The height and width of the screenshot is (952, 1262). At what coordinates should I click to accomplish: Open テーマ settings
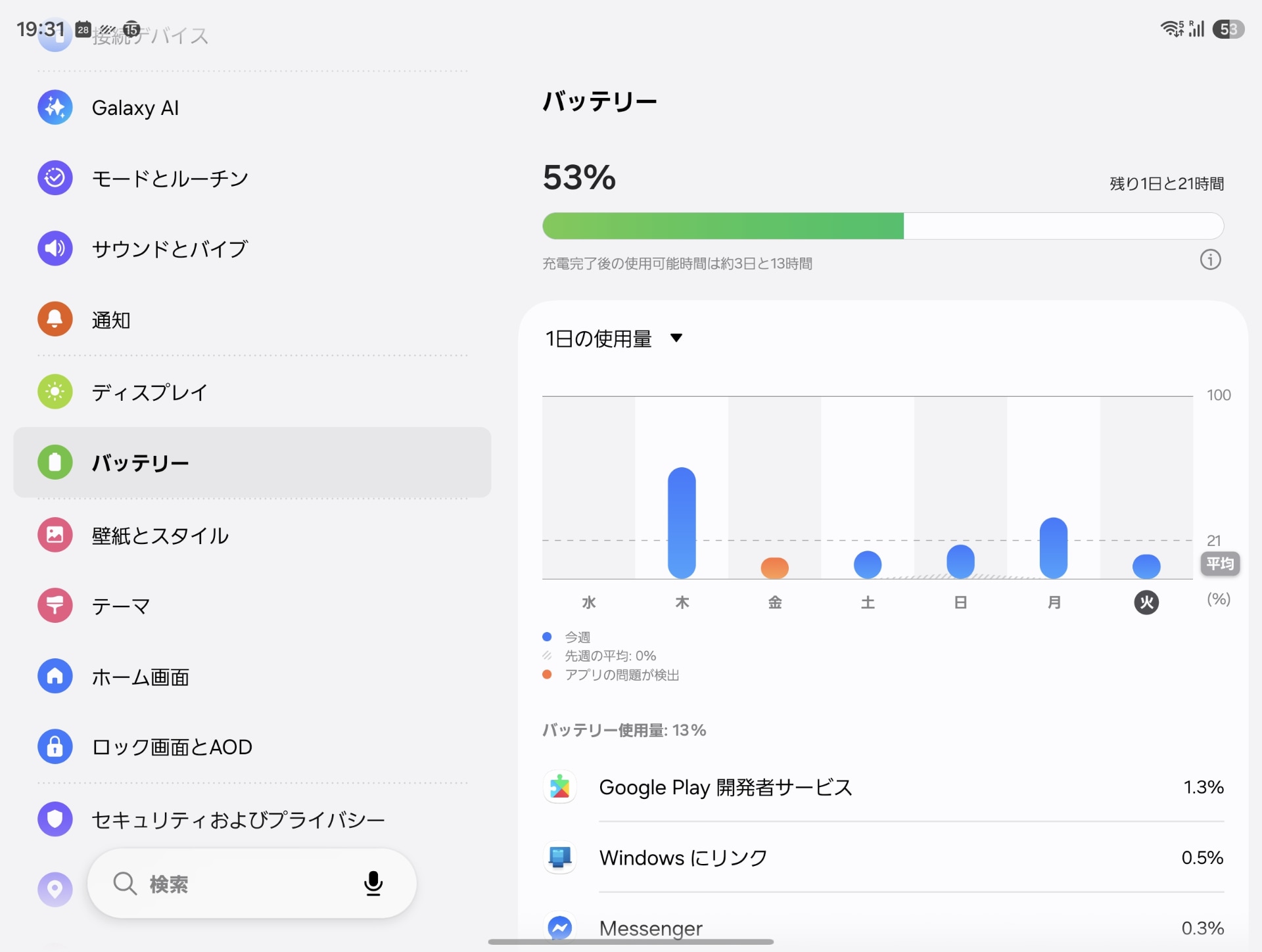coord(252,605)
